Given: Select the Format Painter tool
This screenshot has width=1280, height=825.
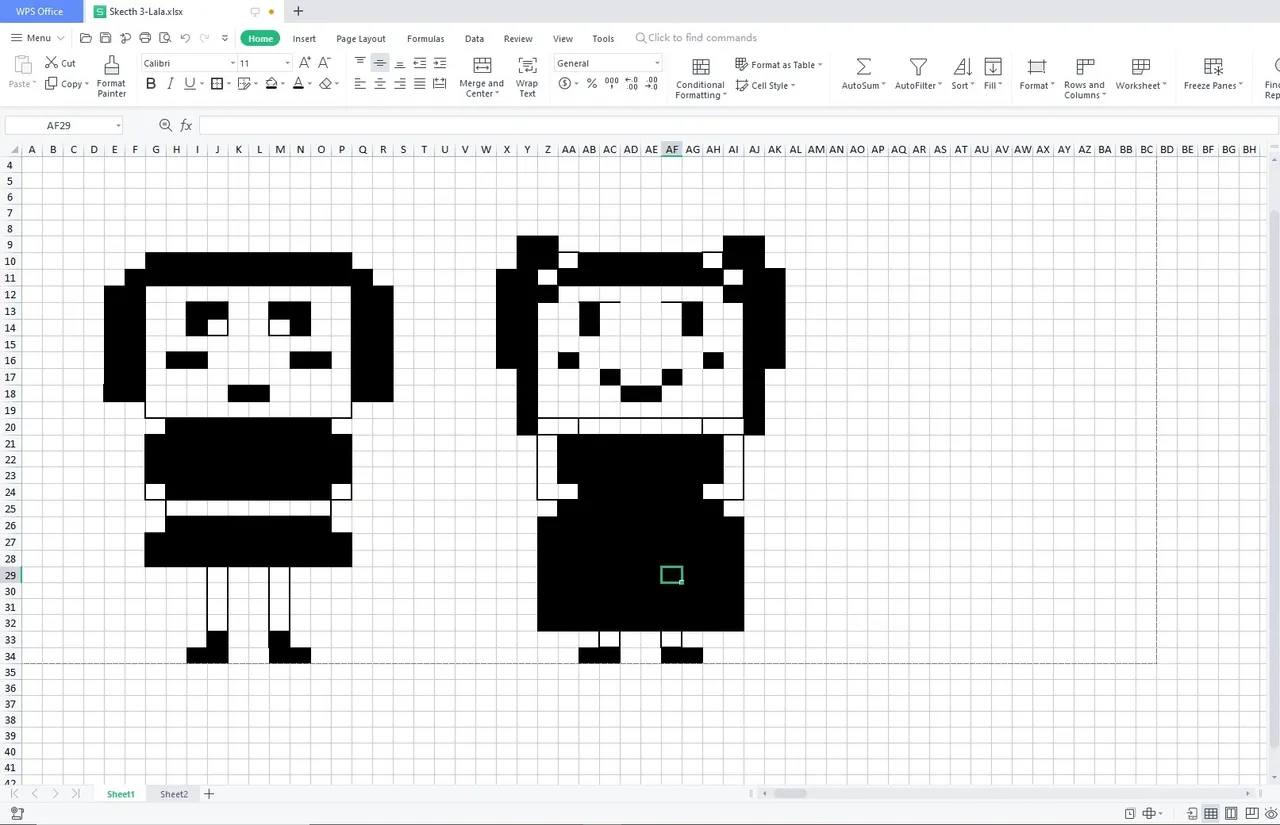Looking at the screenshot, I should point(111,76).
